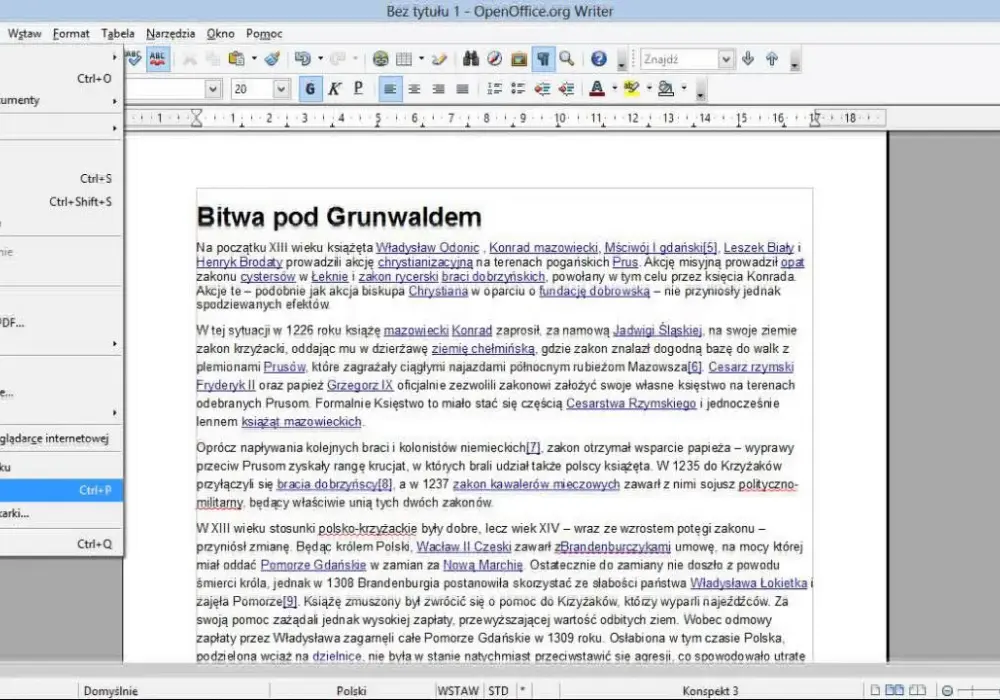
Task: Choose the highlighted Ctrl+P print menu entry
Action: tap(61, 490)
